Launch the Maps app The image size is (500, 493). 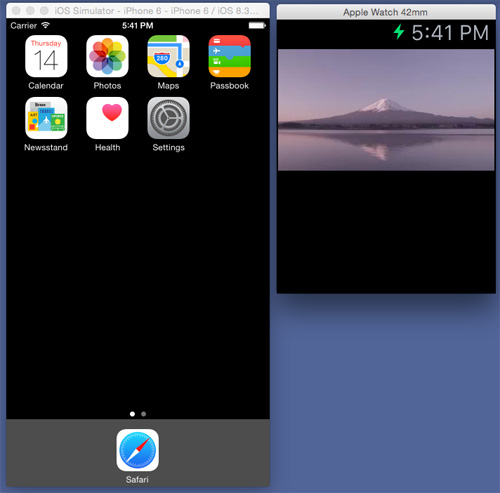[x=168, y=56]
